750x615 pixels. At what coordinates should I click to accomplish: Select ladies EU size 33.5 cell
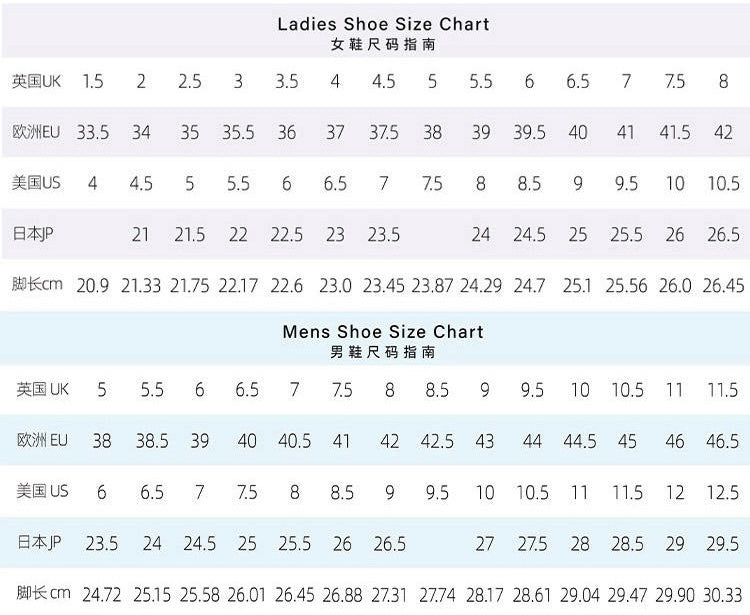92,132
